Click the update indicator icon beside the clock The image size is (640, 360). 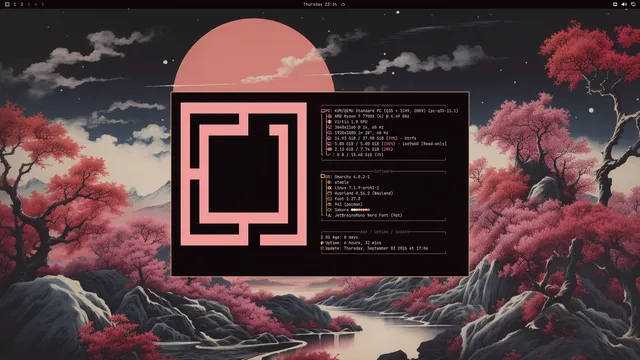tap(343, 4)
